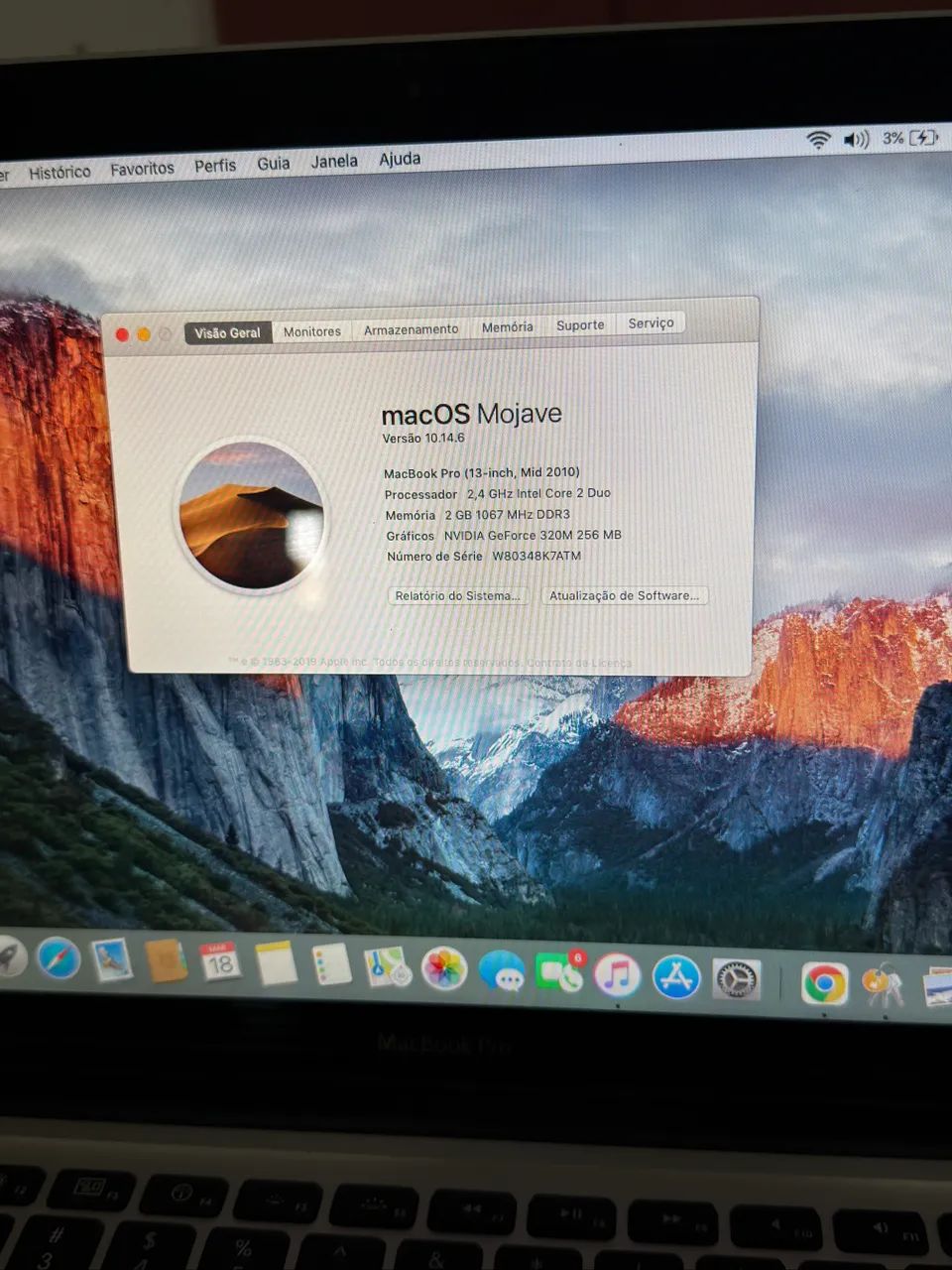Click the Atualização de Software button
Image resolution: width=952 pixels, height=1270 pixels.
625,595
